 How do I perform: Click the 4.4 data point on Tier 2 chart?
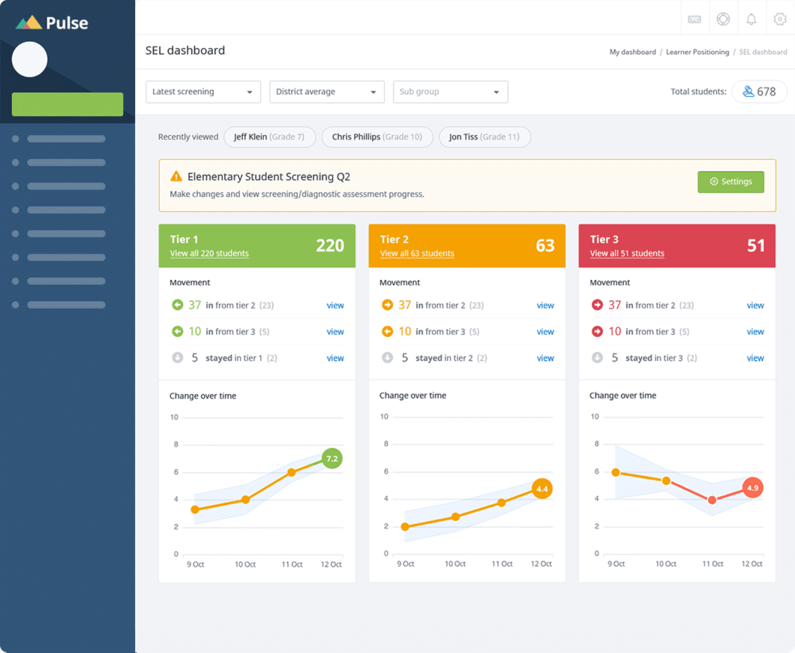pos(542,489)
